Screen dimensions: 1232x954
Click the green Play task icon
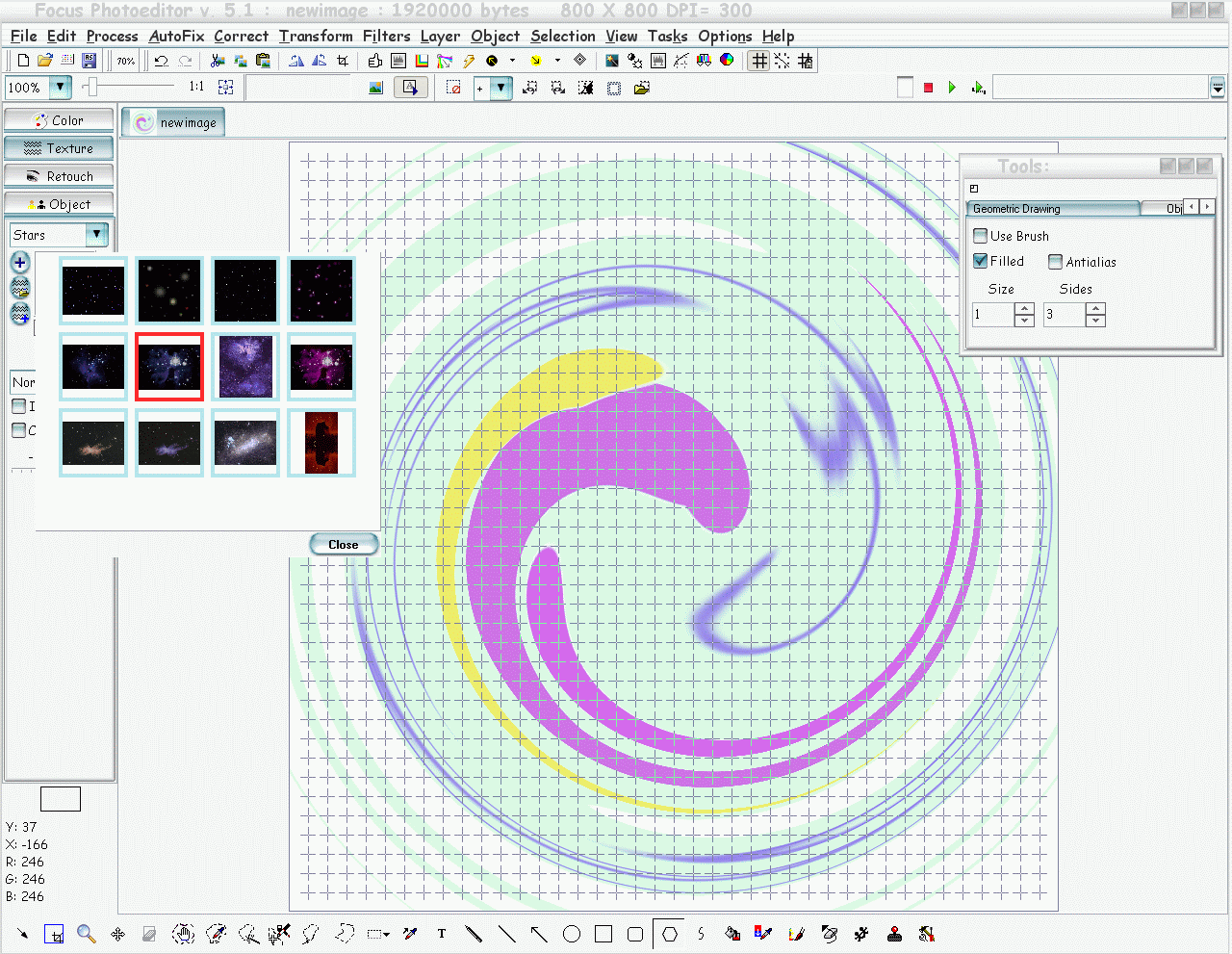952,88
